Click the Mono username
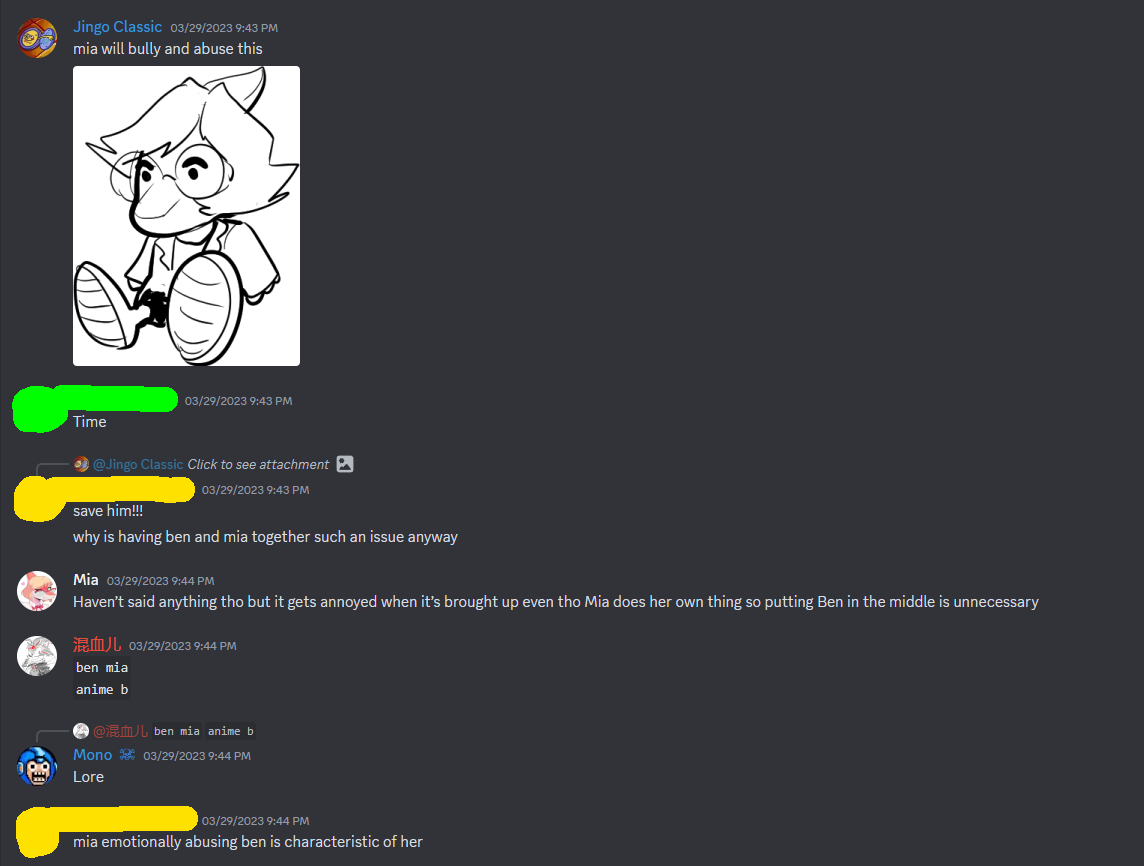Screen dimensions: 1144x866 tap(93, 754)
